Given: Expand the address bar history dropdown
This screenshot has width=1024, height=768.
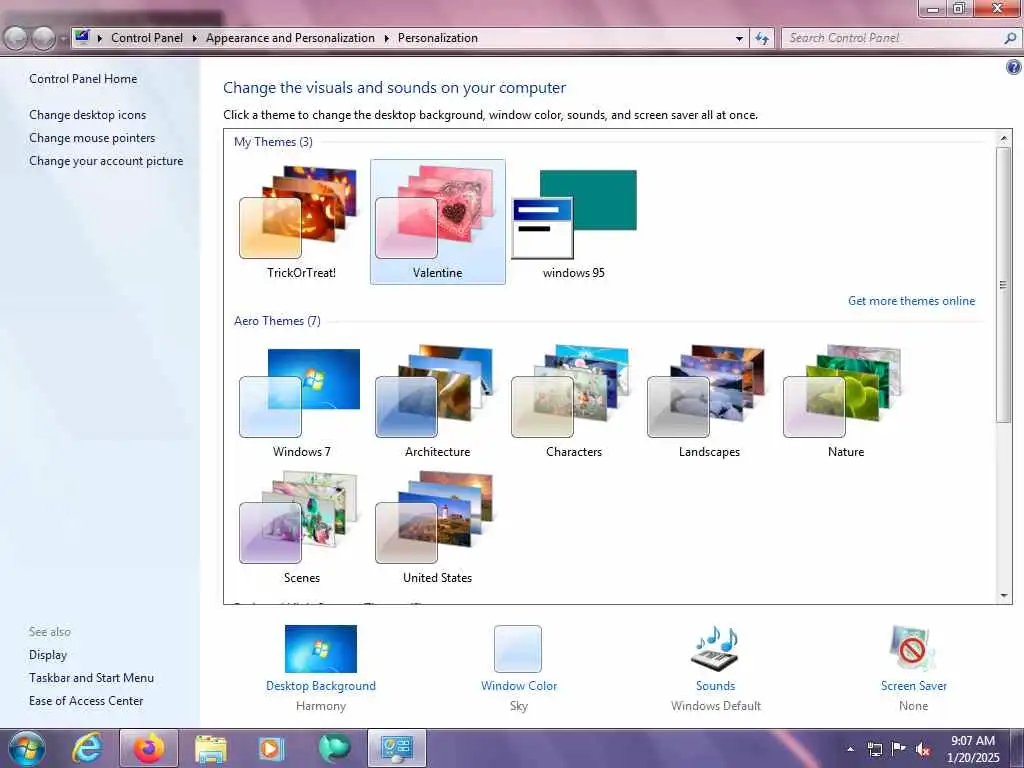Looking at the screenshot, I should [x=739, y=39].
